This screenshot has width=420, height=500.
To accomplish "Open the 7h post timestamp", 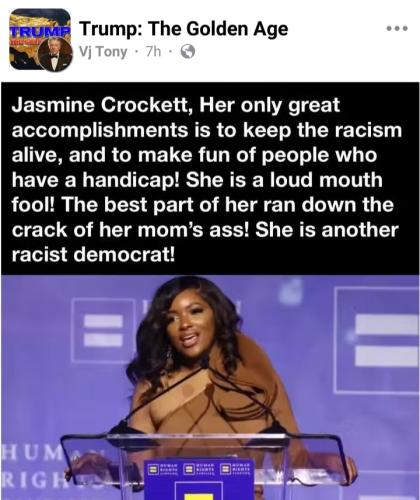I will tap(153, 52).
